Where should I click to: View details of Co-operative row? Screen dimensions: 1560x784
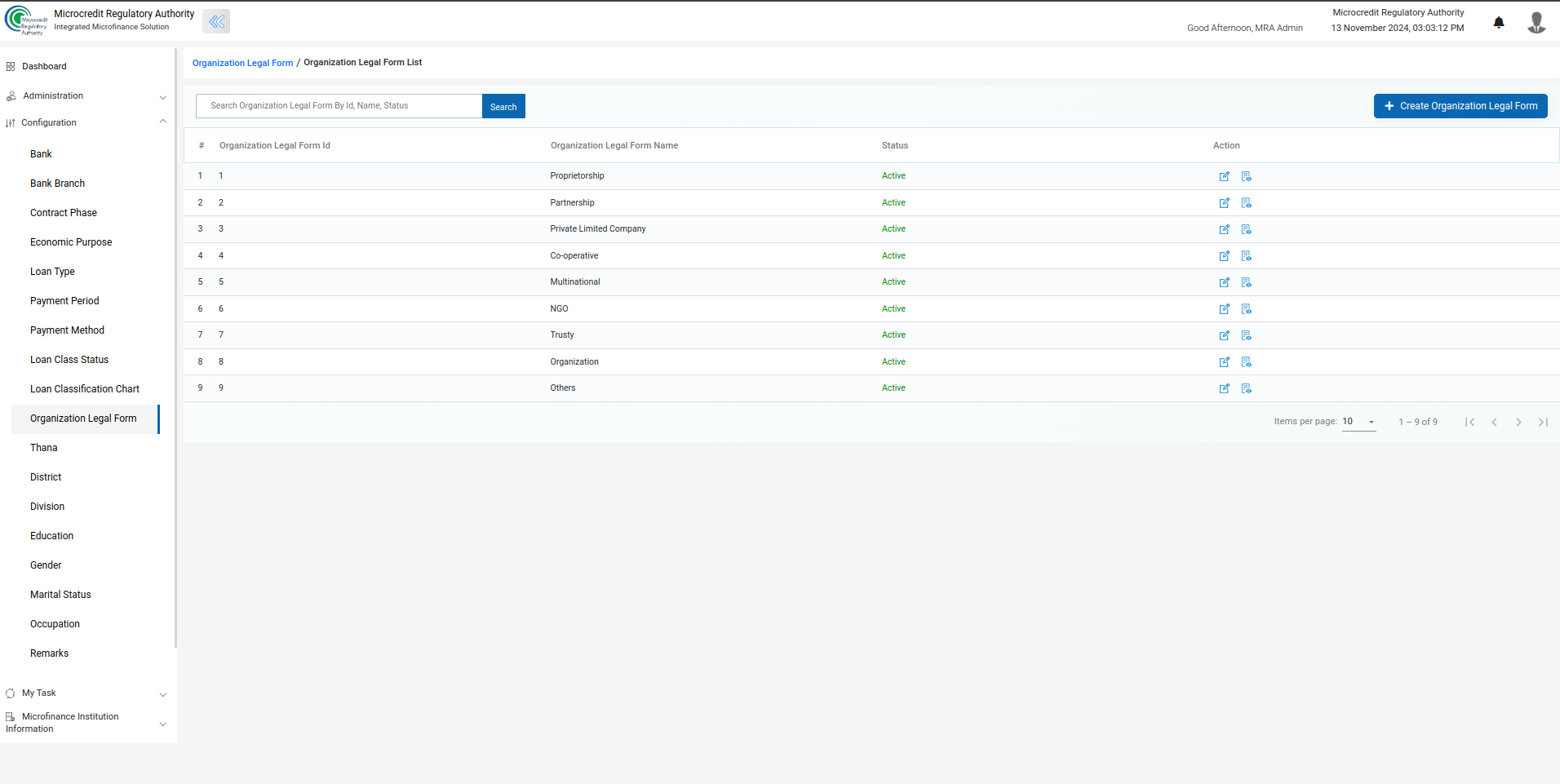tap(1246, 256)
